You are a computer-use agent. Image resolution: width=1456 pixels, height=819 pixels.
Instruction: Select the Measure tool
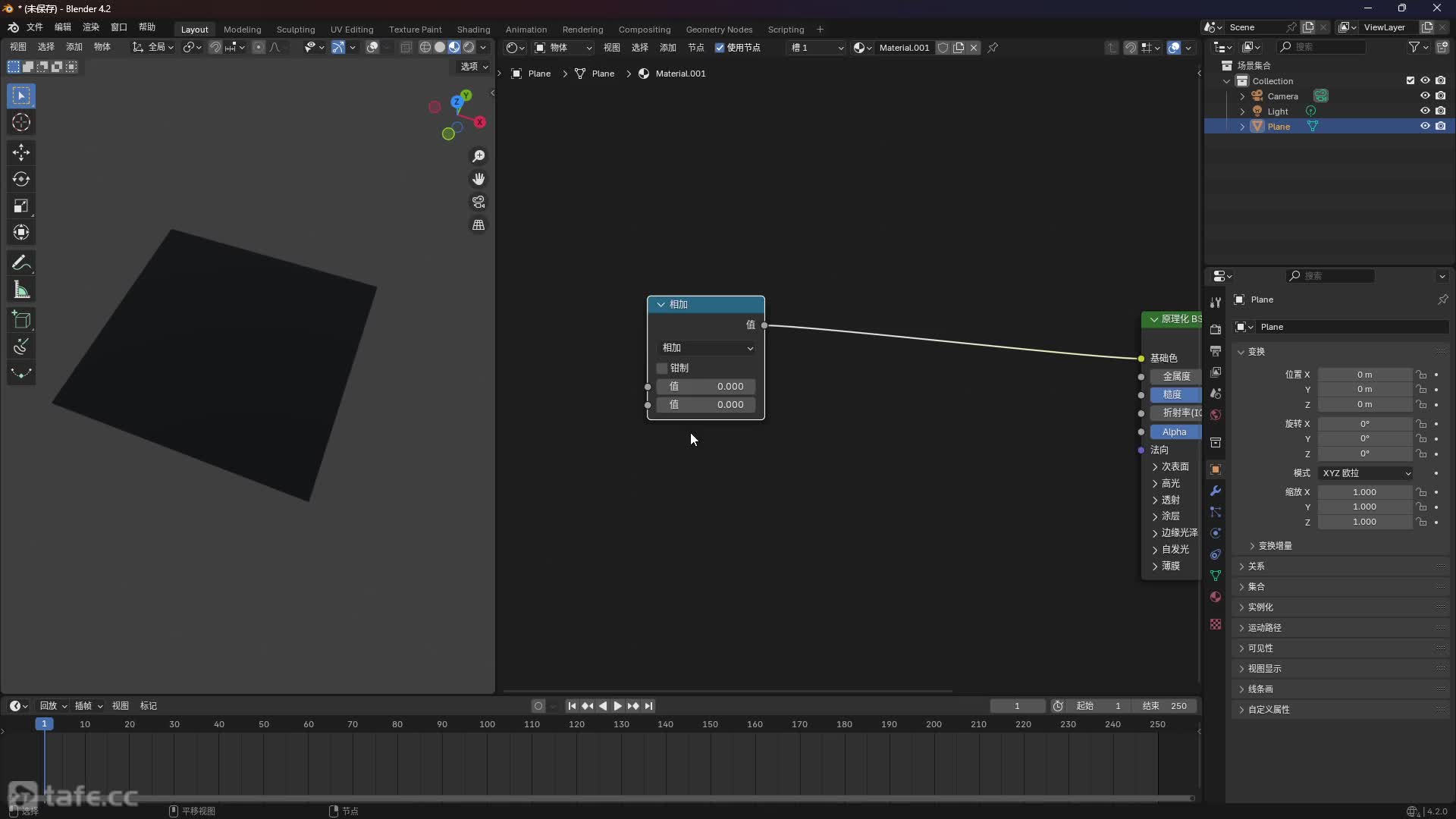tap(21, 290)
